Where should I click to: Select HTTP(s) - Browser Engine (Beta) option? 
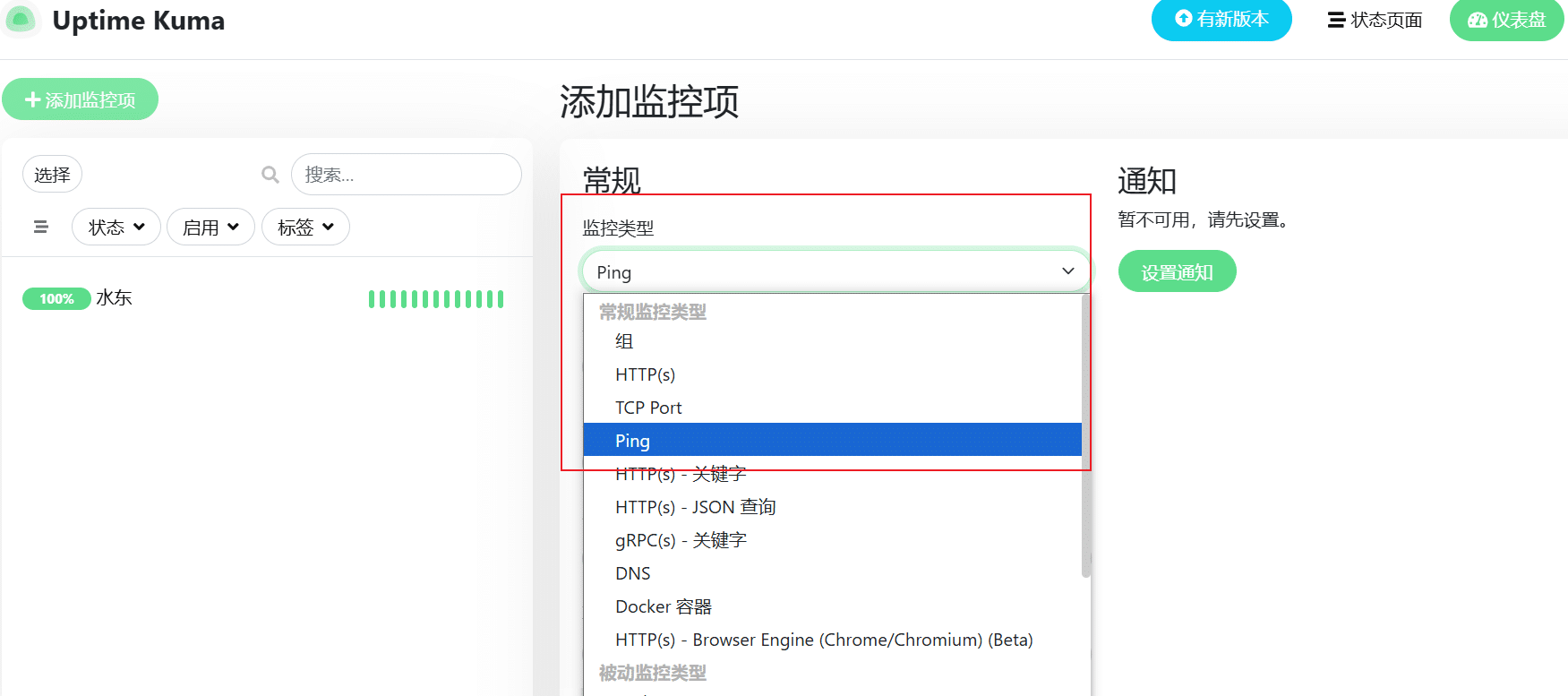click(832, 640)
